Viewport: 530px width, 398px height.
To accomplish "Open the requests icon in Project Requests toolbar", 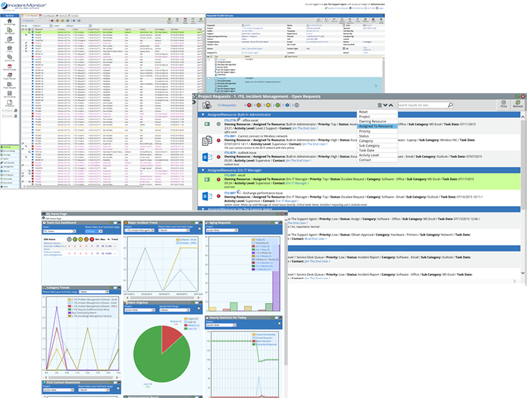I will (207, 105).
